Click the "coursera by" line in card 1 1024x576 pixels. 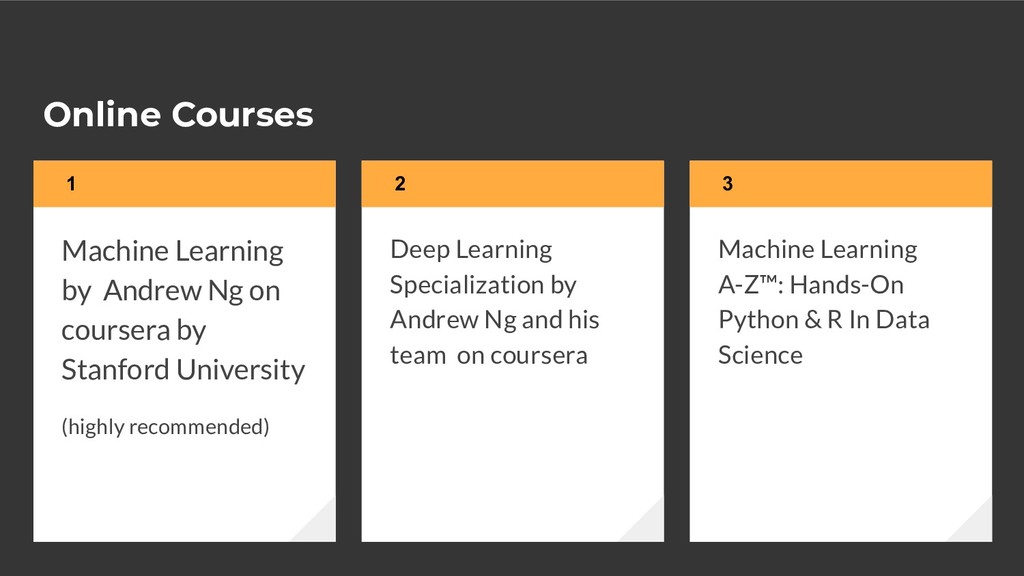[x=133, y=331]
